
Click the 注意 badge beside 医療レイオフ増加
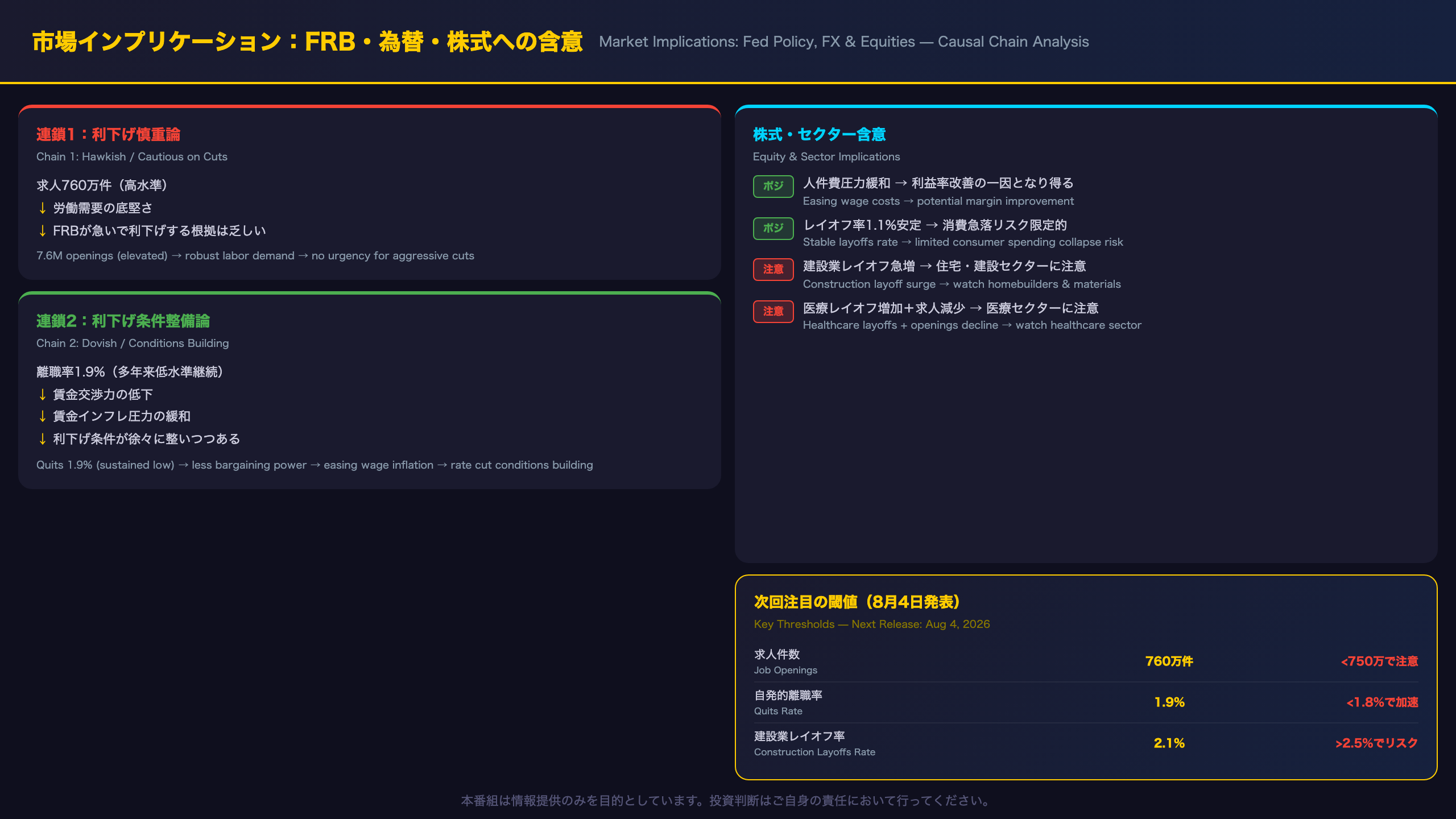pyautogui.click(x=773, y=312)
